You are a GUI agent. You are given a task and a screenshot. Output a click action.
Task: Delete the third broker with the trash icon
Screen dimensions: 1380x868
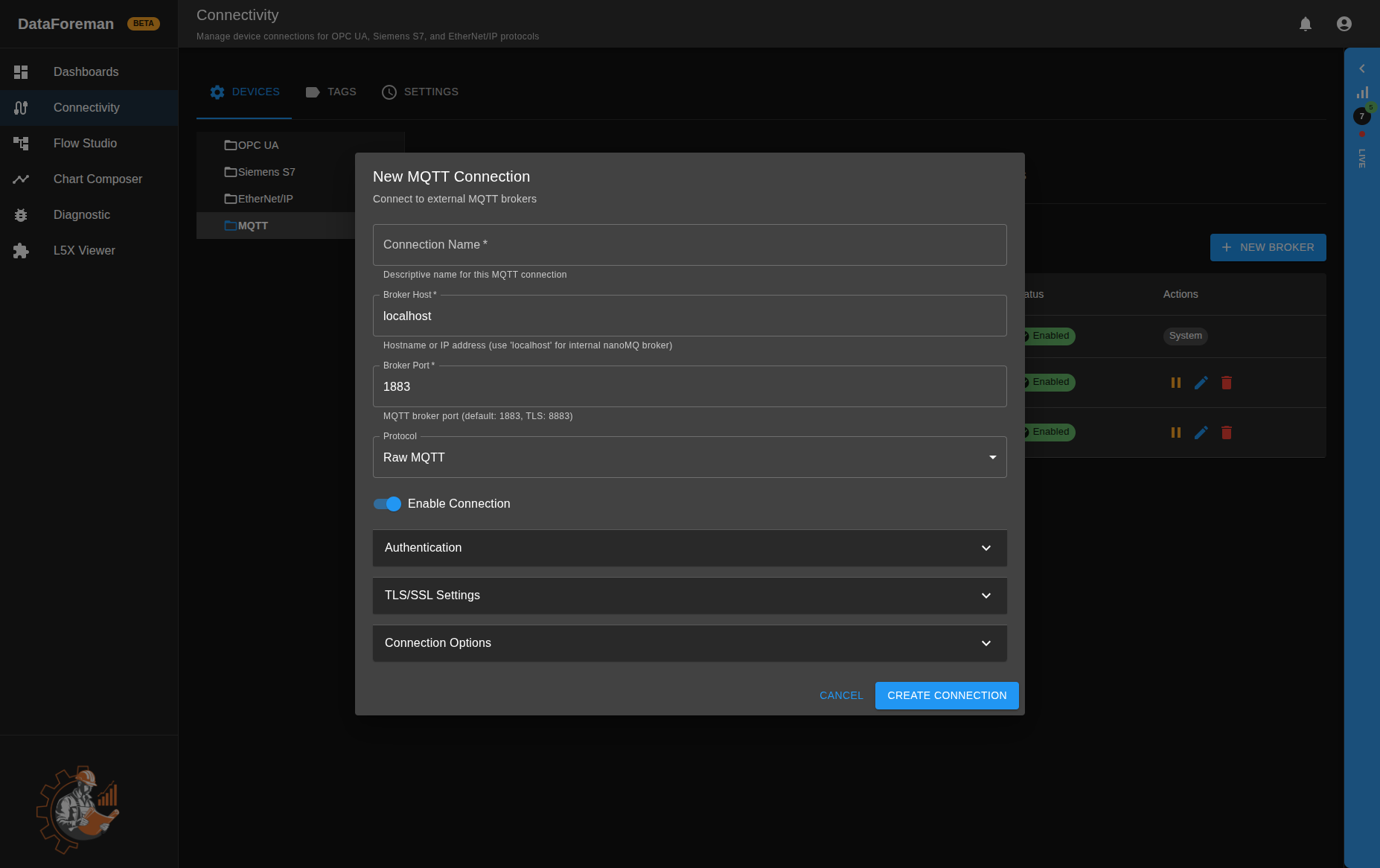point(1227,433)
